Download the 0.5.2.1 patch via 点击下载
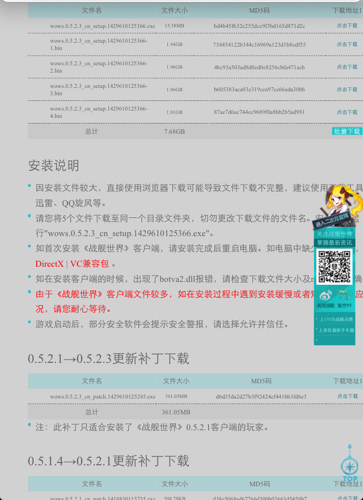363x500 pixels. point(347,498)
